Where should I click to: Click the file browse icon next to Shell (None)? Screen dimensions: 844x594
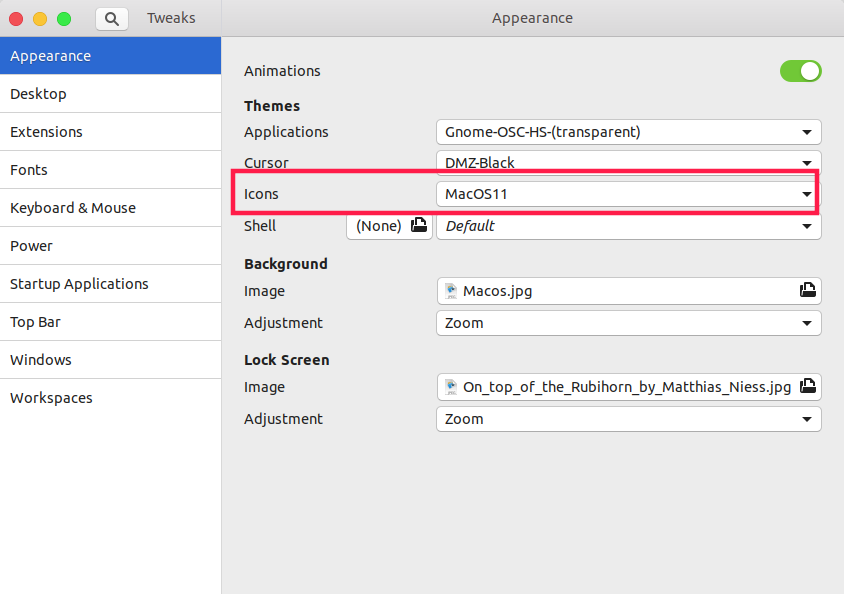pos(419,225)
